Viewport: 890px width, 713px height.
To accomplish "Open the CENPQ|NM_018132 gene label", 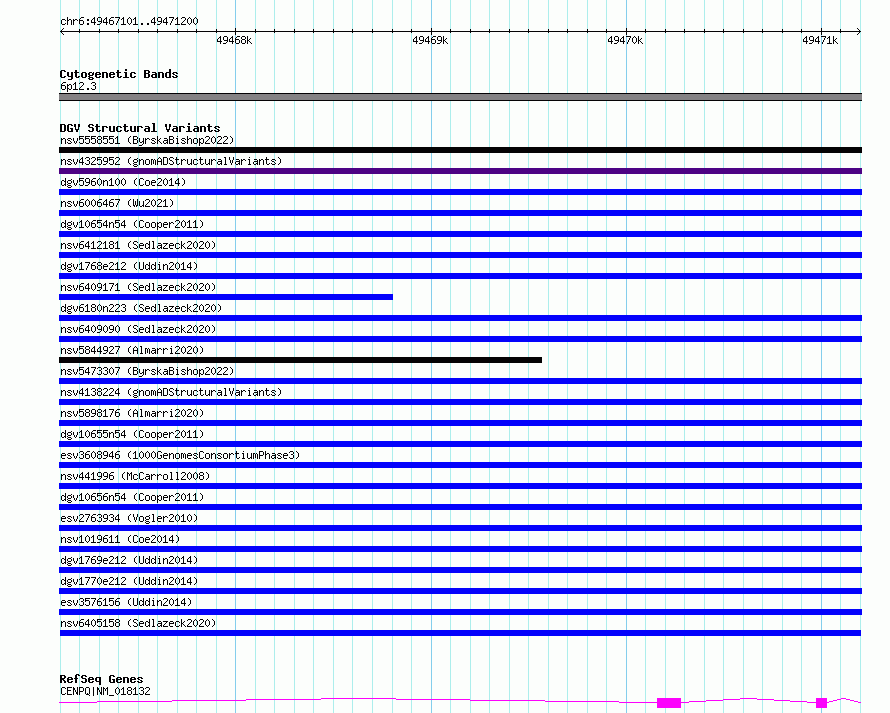I will coord(106,691).
